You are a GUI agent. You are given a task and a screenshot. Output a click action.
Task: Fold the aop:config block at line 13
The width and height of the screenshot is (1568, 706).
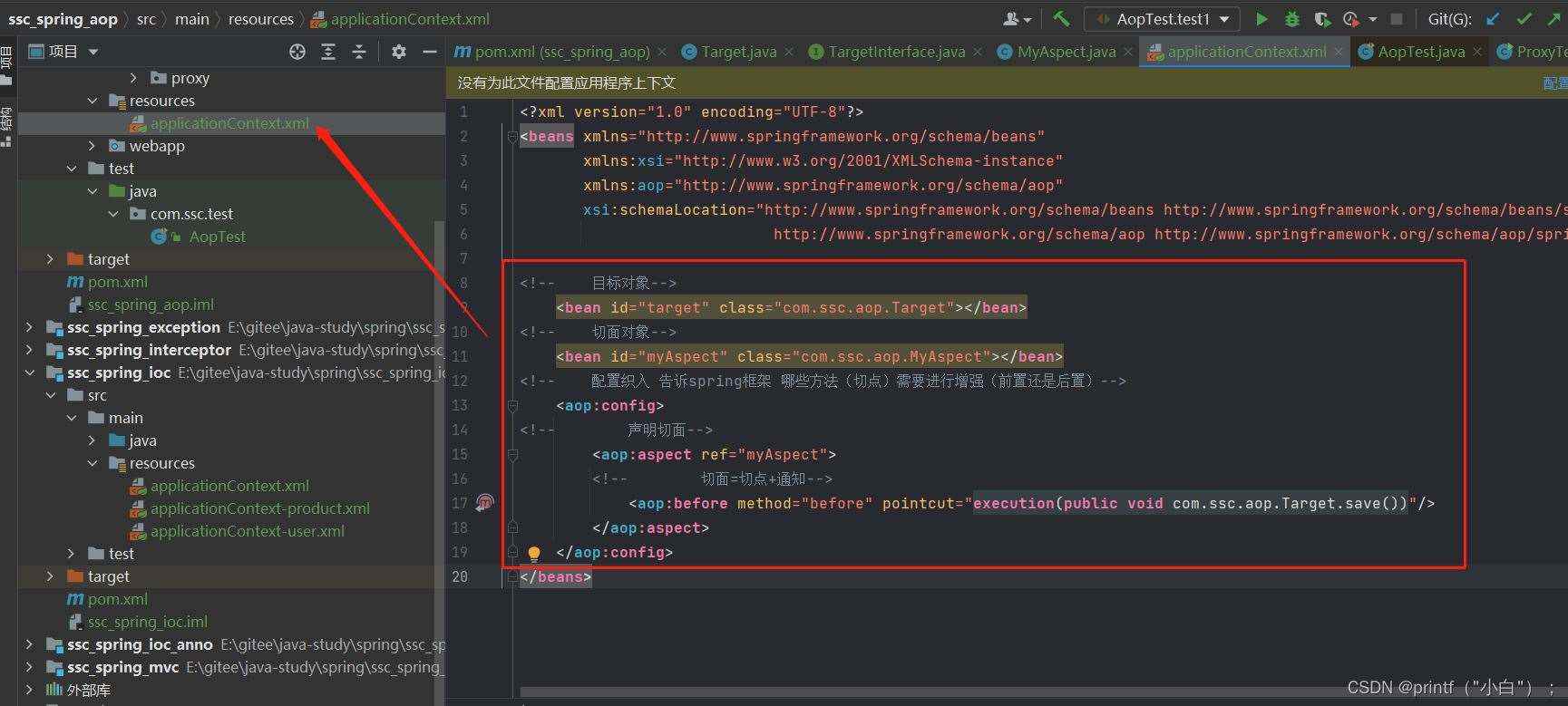click(x=512, y=405)
